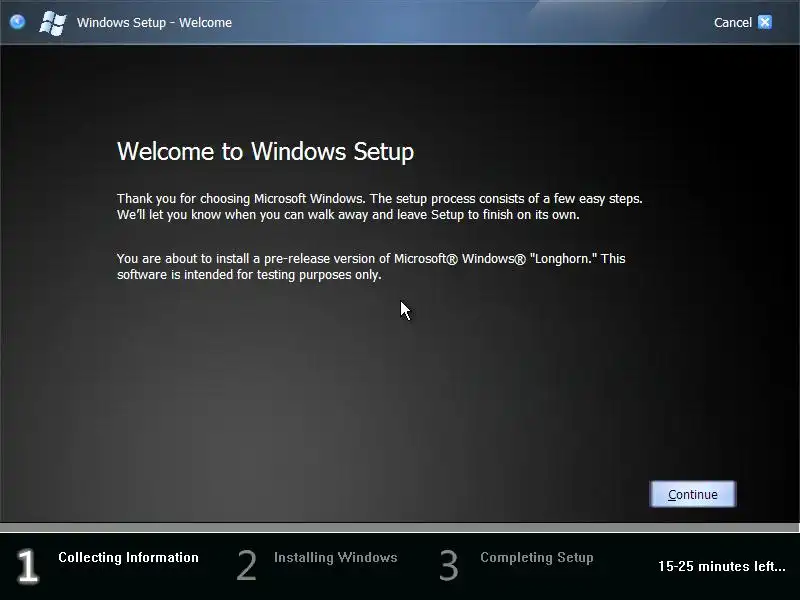Click the '15-25 minutes left...' status text
The image size is (800, 600).
[x=721, y=566]
